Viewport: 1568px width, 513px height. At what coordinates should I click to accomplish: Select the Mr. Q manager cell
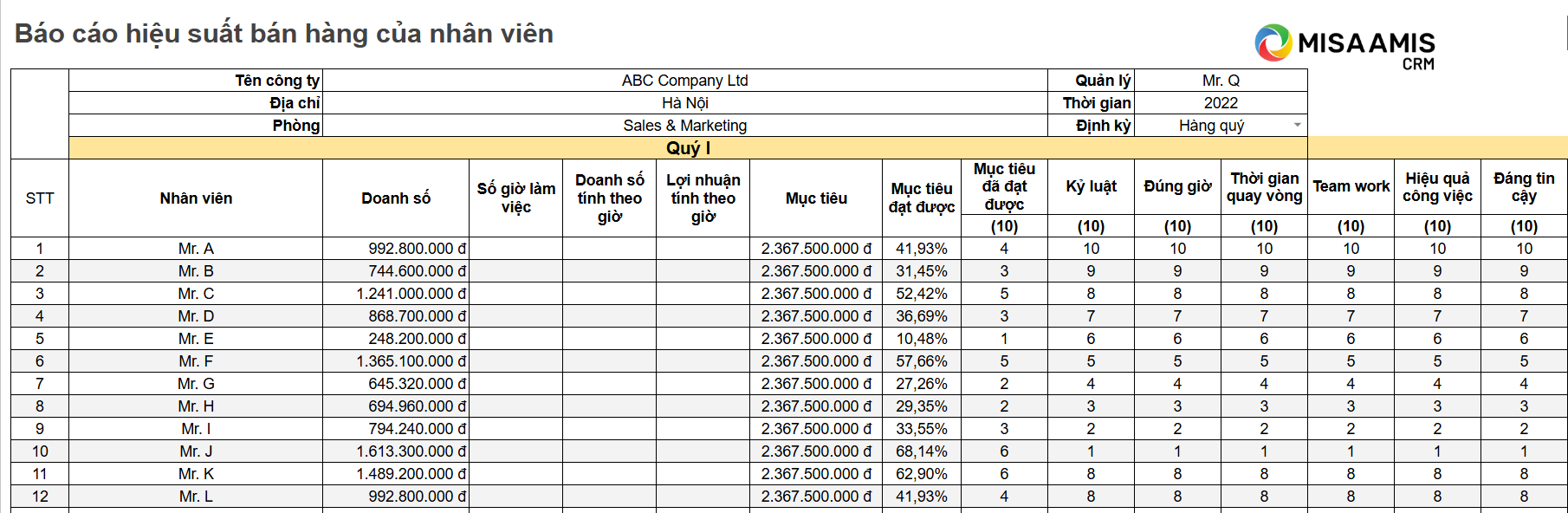coord(1221,81)
